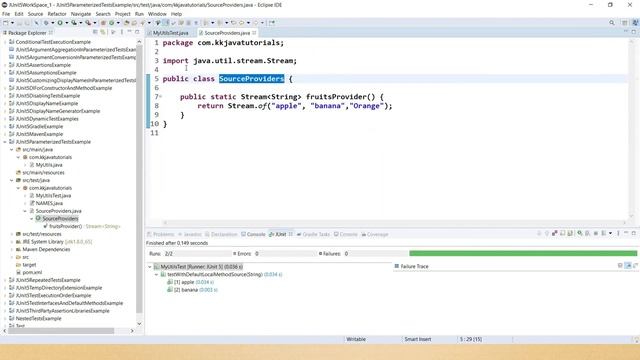Toggle Link with Editor in Package Explorer
The image size is (640, 360).
(x=103, y=32)
